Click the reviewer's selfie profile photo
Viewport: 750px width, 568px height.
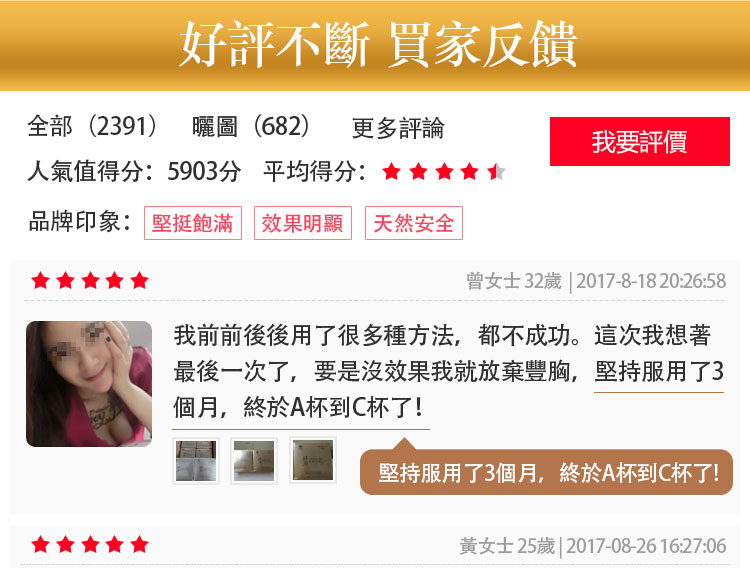[x=89, y=384]
